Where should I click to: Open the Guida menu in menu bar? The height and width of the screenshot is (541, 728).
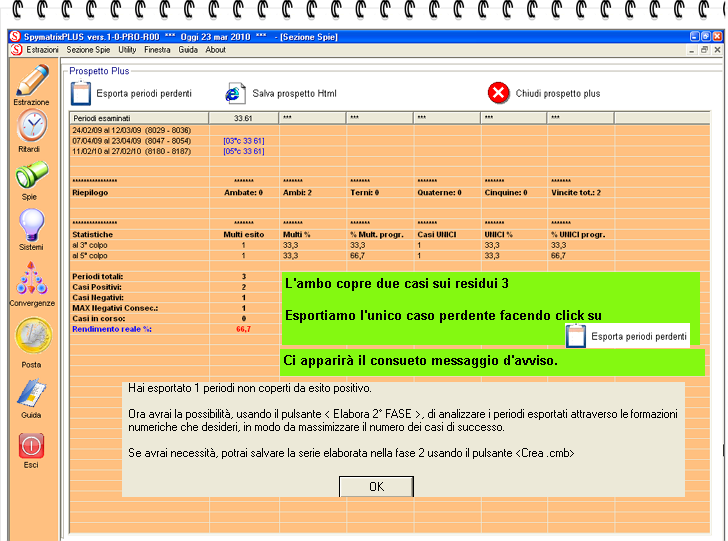[188, 50]
